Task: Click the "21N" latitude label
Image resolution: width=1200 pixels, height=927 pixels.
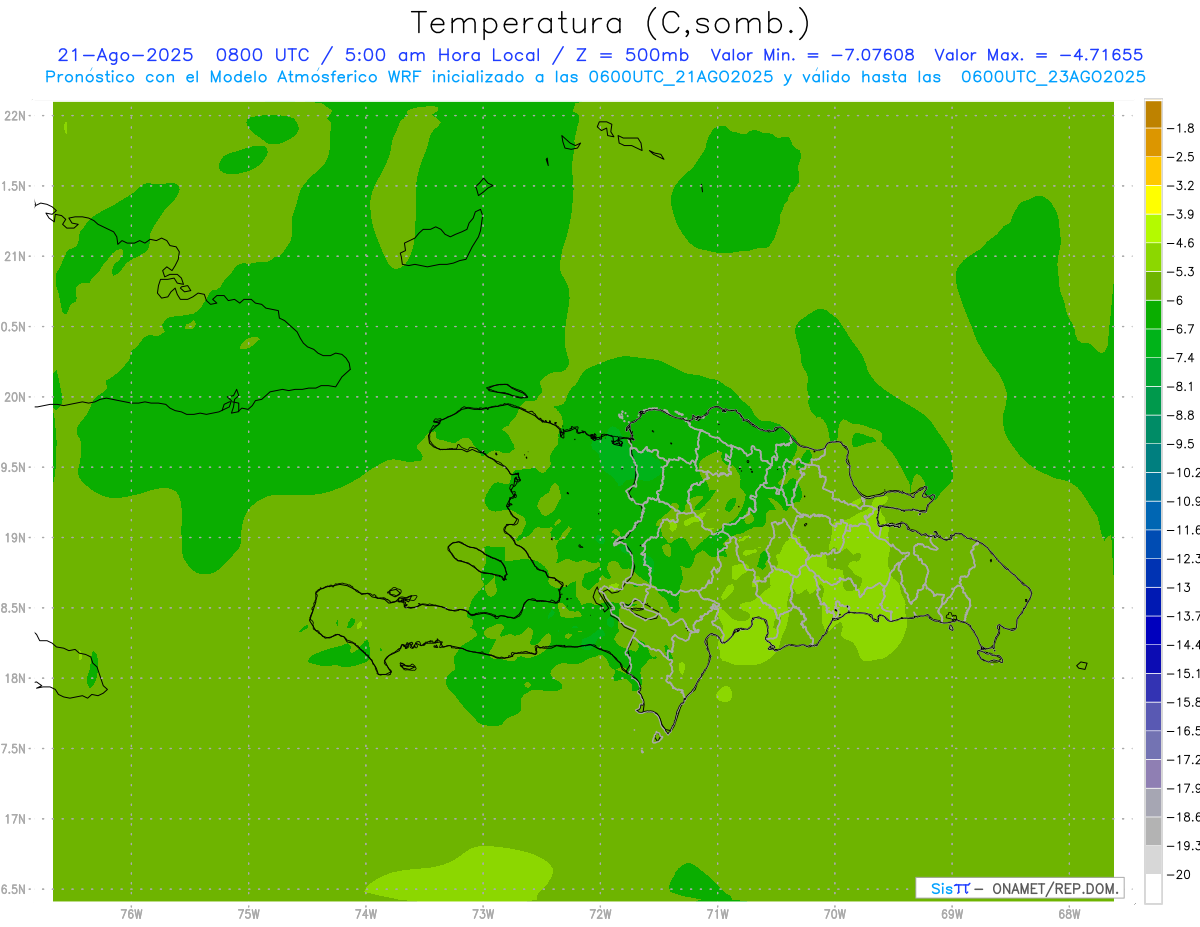Action: click(x=16, y=257)
